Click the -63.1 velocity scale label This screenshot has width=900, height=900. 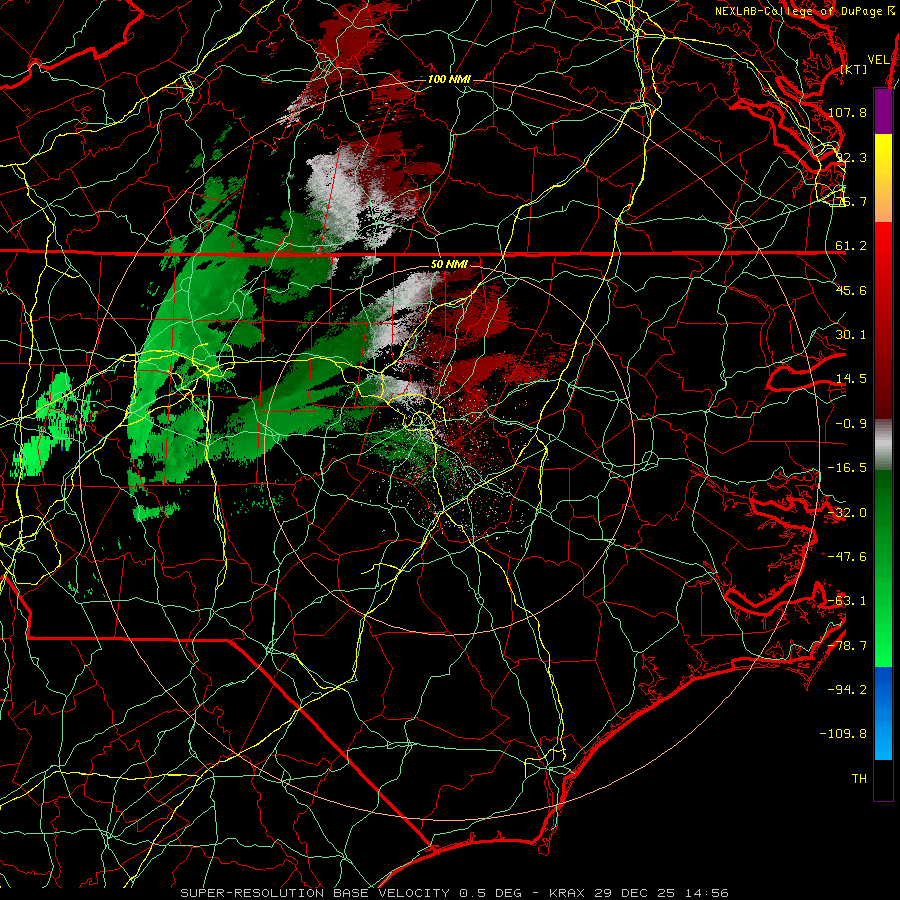tap(847, 601)
